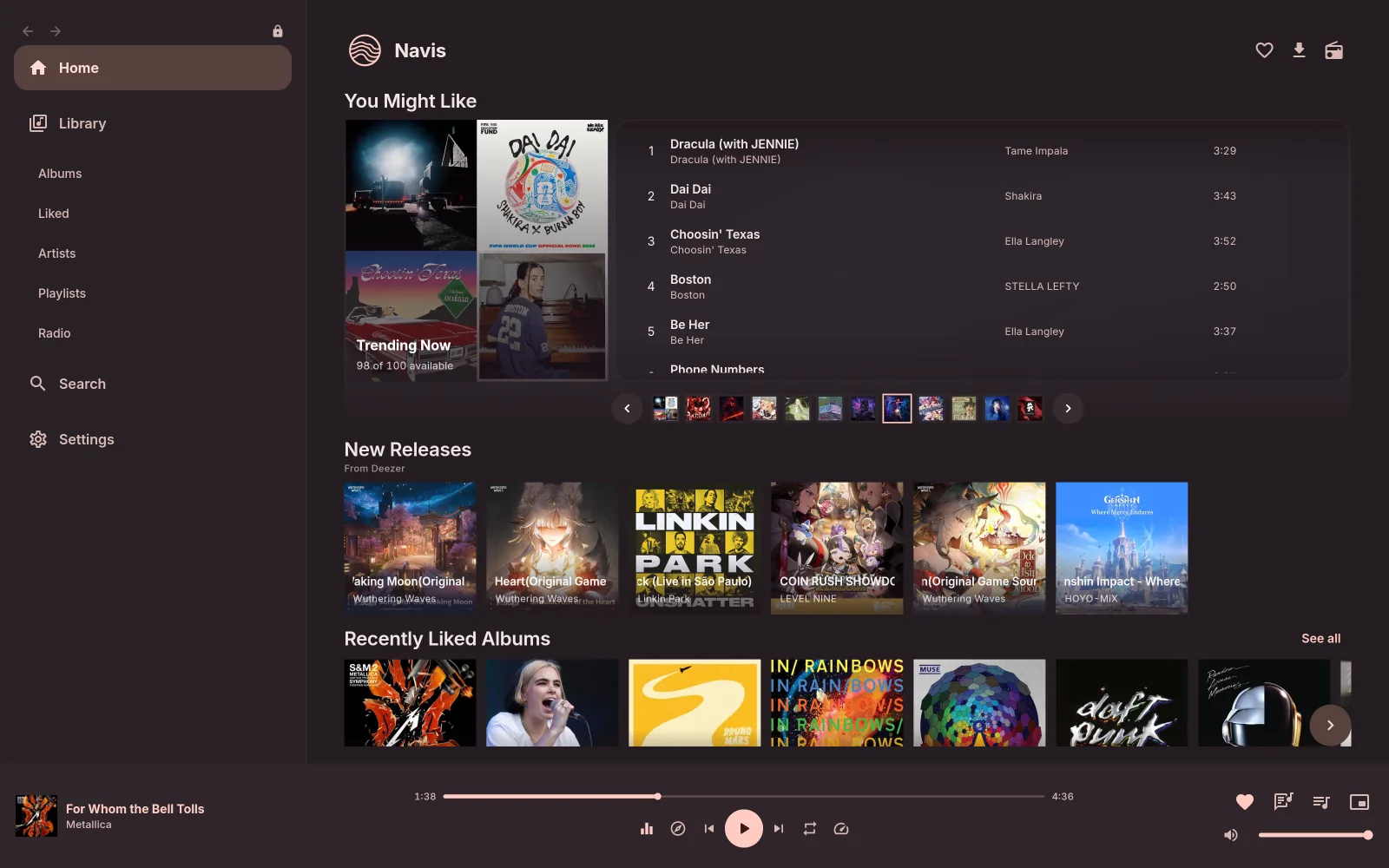Open Library in sidebar
This screenshot has height=868, width=1389.
coord(153,123)
